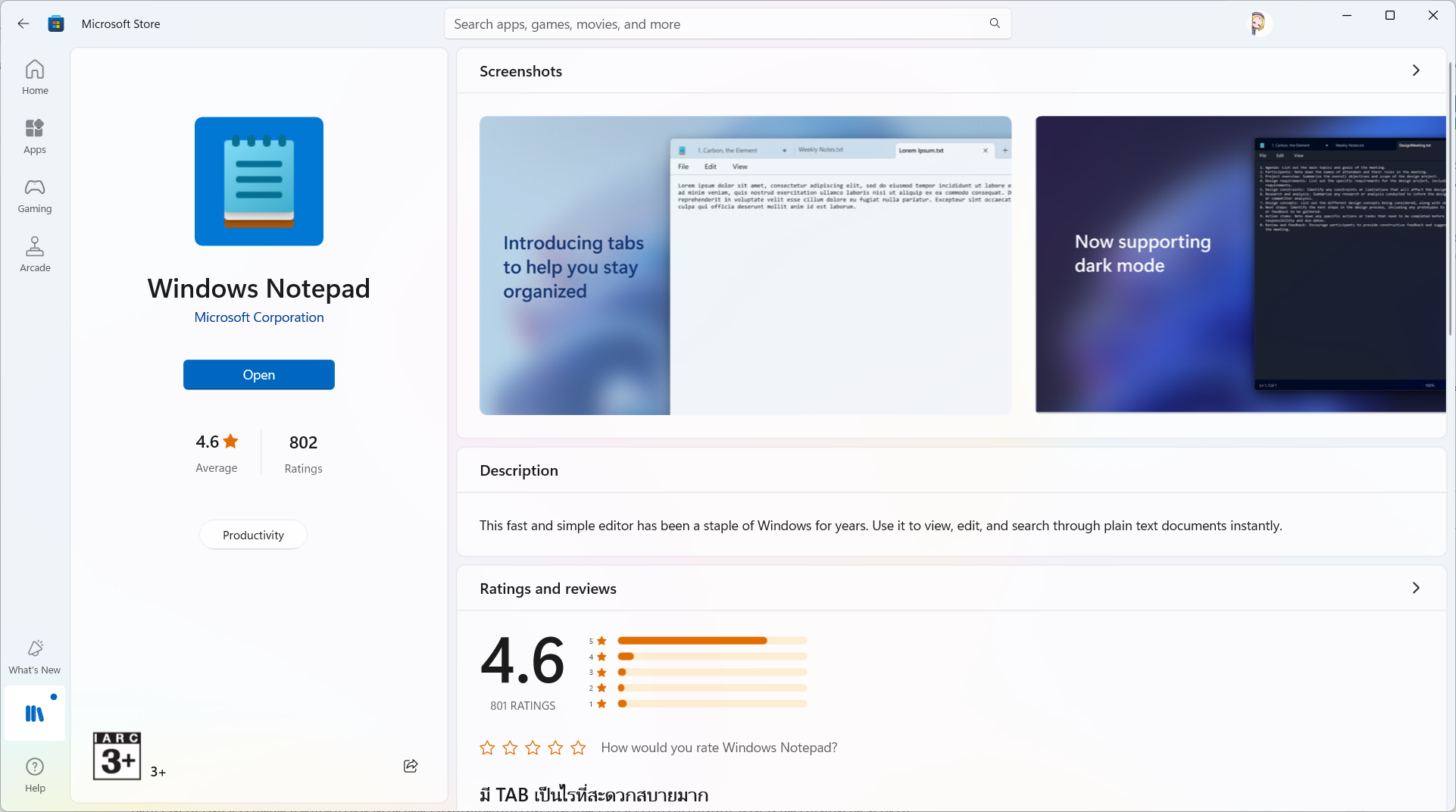Rate Windows Notepad three stars
1456x812 pixels.
click(533, 748)
